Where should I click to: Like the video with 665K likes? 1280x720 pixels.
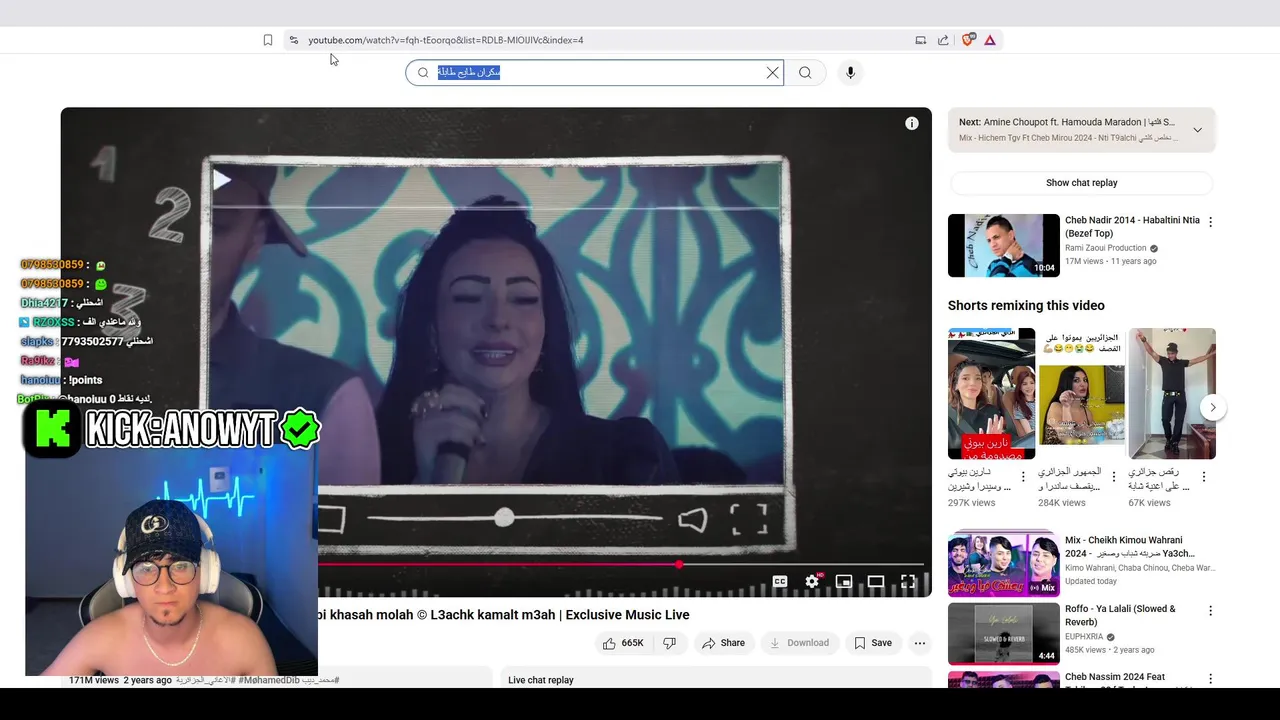point(622,643)
